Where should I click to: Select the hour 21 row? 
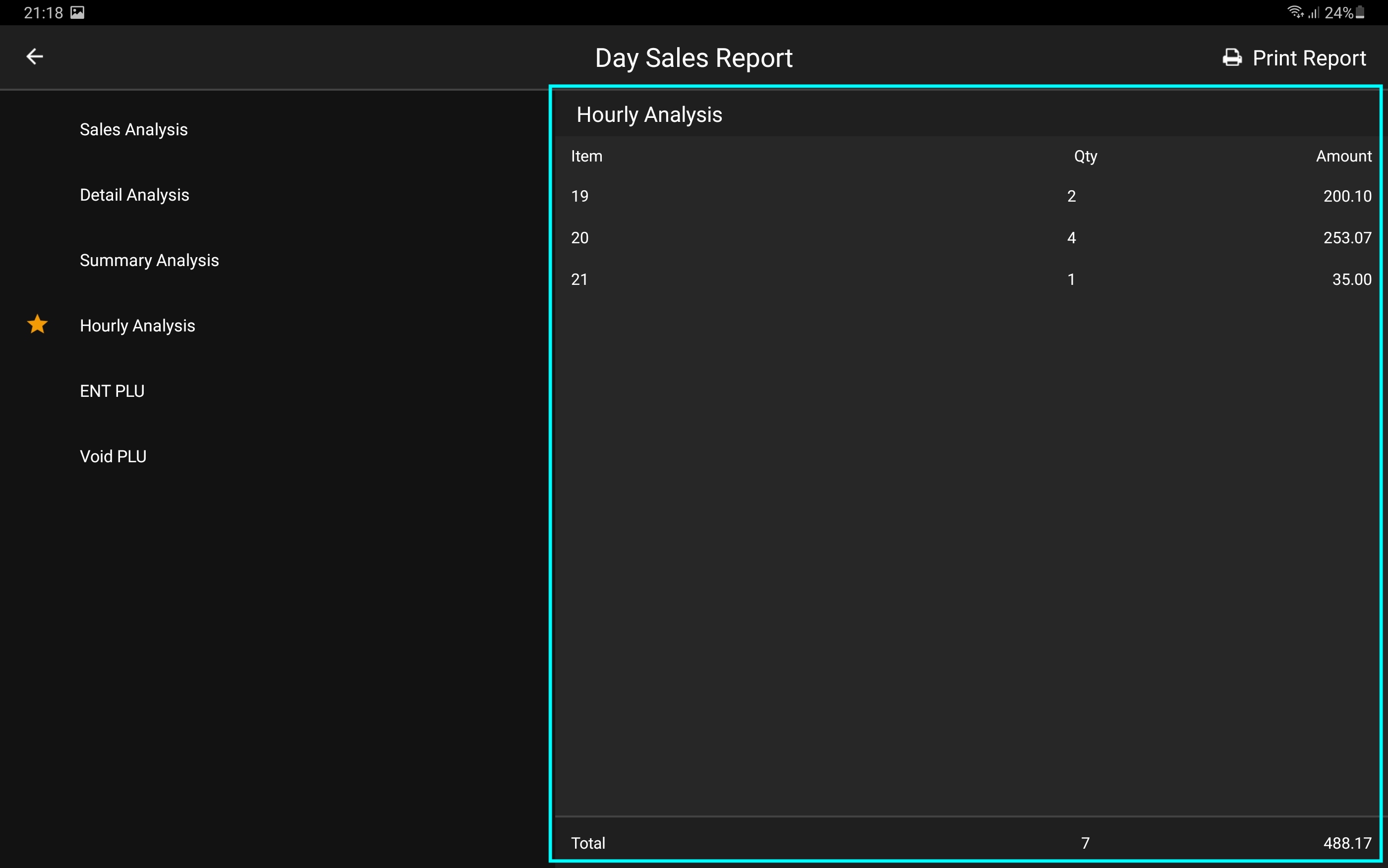[x=971, y=279]
